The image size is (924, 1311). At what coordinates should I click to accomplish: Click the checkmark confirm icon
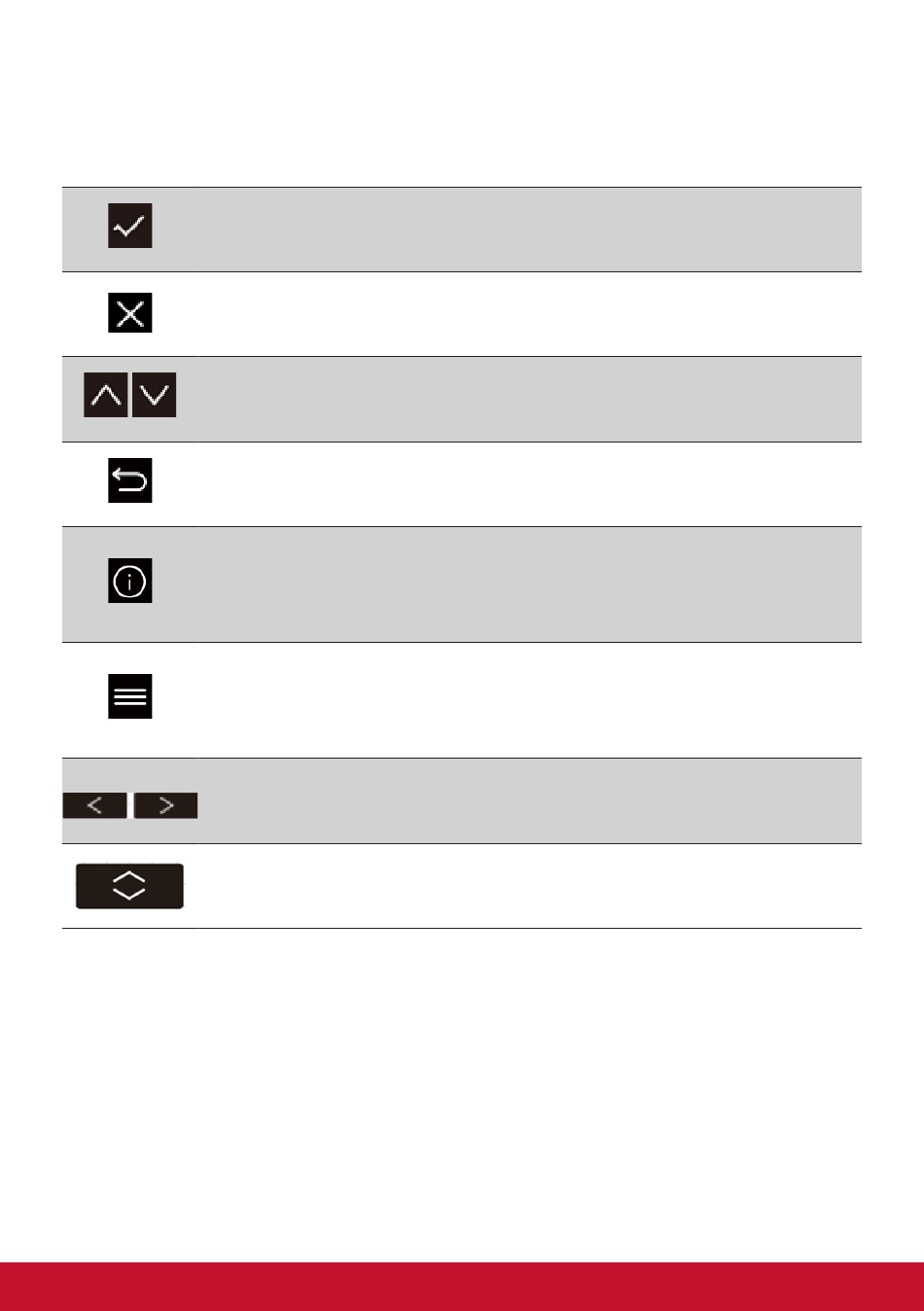(129, 226)
